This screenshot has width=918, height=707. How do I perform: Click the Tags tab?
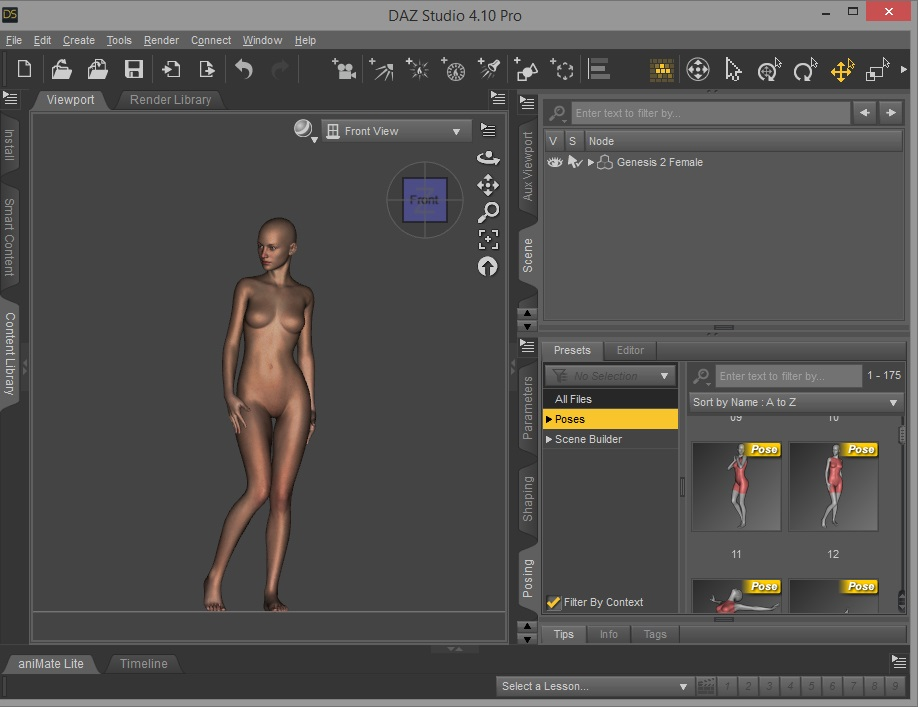tap(655, 634)
